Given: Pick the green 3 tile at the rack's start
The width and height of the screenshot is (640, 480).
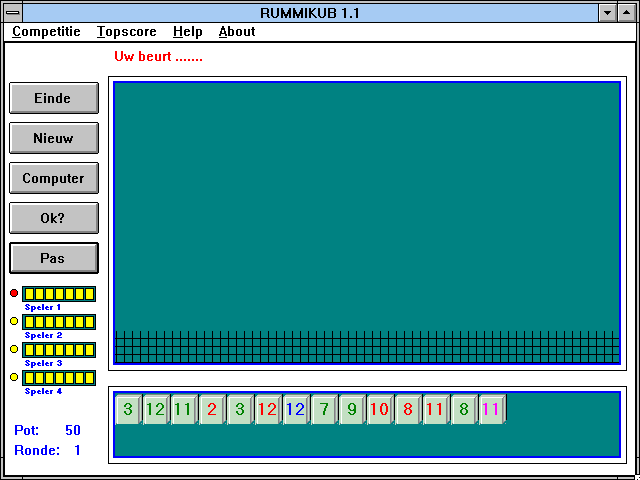Looking at the screenshot, I should point(129,409).
